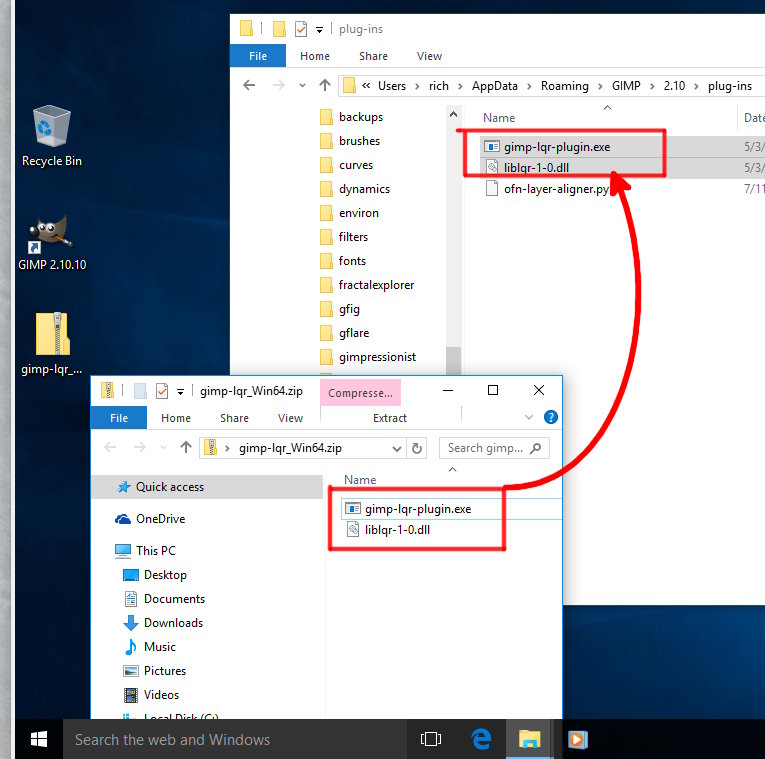
Task: Click Properties quick access icon in zip window
Action: click(161, 391)
